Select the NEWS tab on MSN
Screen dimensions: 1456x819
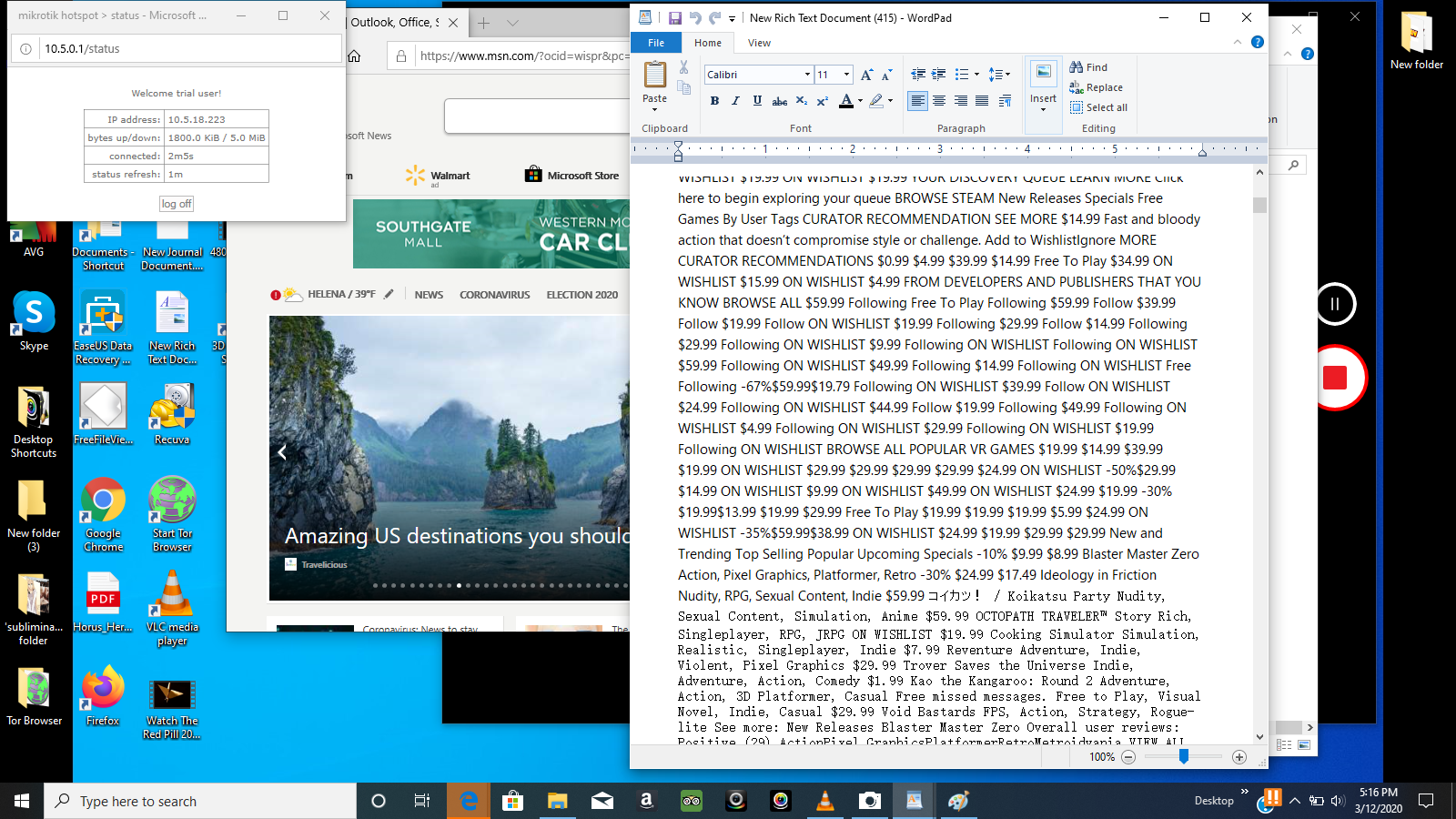pos(429,295)
